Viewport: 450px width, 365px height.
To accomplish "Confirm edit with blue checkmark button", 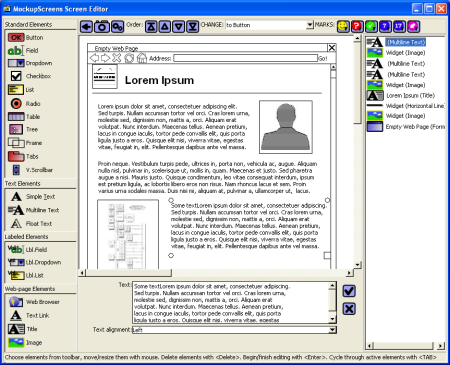I will click(349, 291).
